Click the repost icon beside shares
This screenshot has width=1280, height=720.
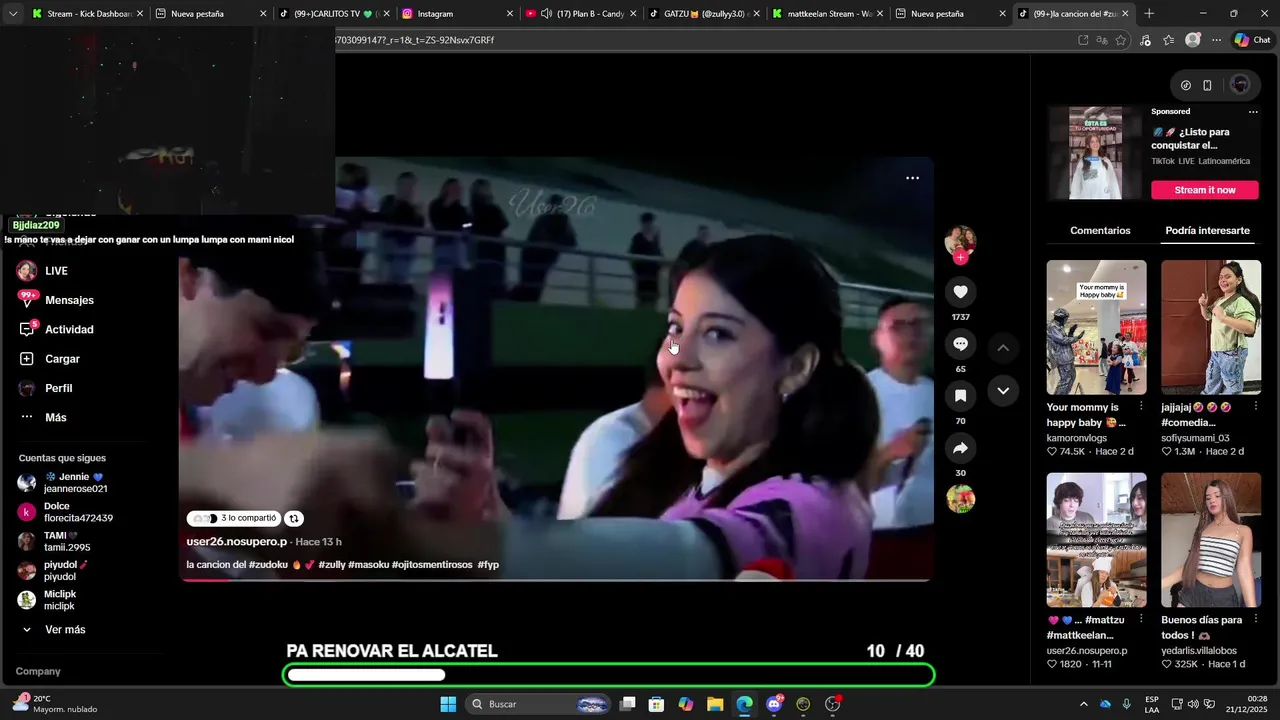(x=294, y=518)
